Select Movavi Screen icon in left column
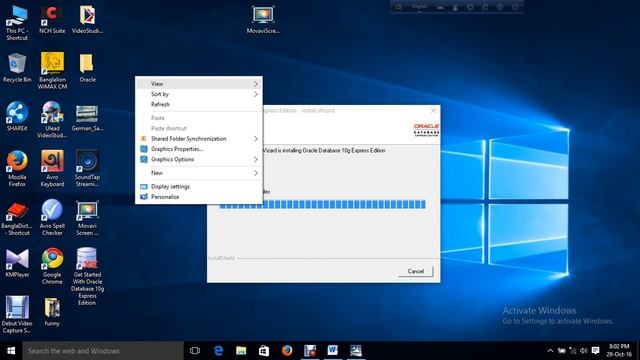640x360 pixels. click(87, 218)
